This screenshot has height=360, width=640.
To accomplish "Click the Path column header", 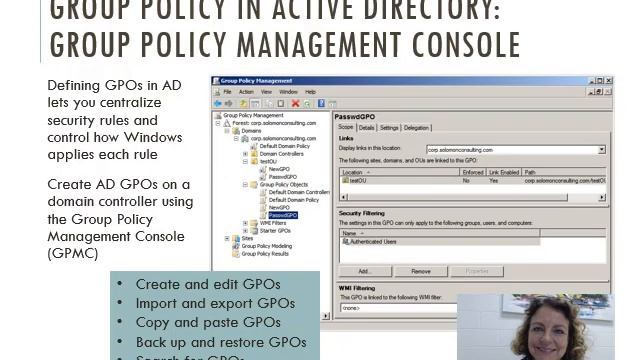I will pyautogui.click(x=564, y=172).
